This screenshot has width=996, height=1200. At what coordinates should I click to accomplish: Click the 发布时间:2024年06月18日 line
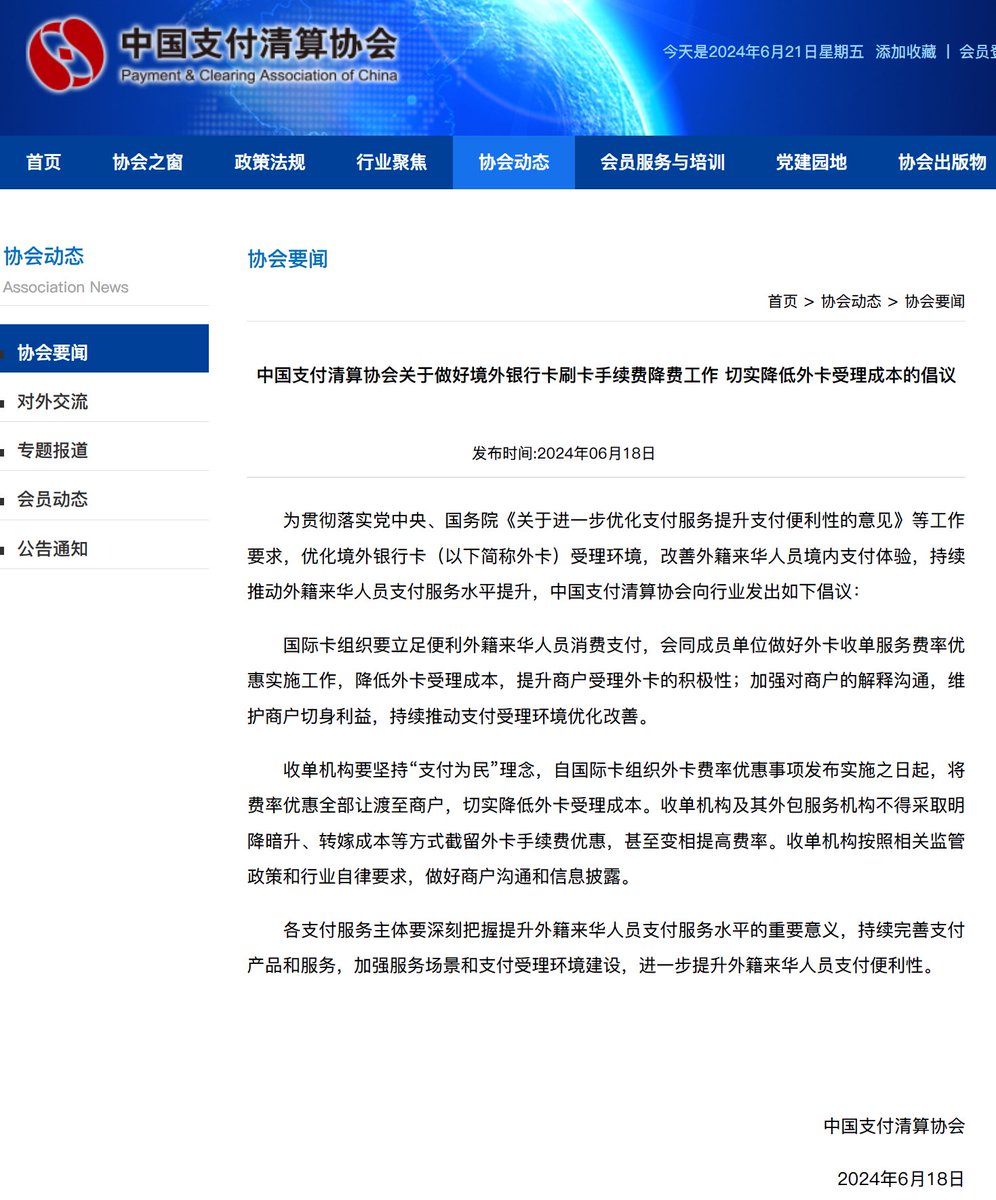pos(564,453)
